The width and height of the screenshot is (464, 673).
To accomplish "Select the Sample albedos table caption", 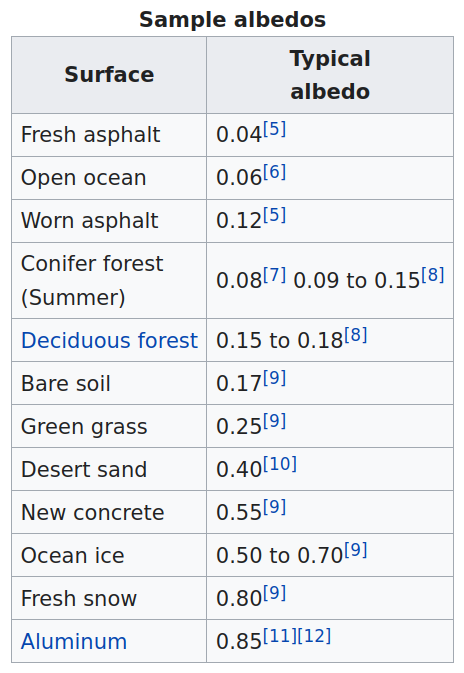I will tap(232, 19).
